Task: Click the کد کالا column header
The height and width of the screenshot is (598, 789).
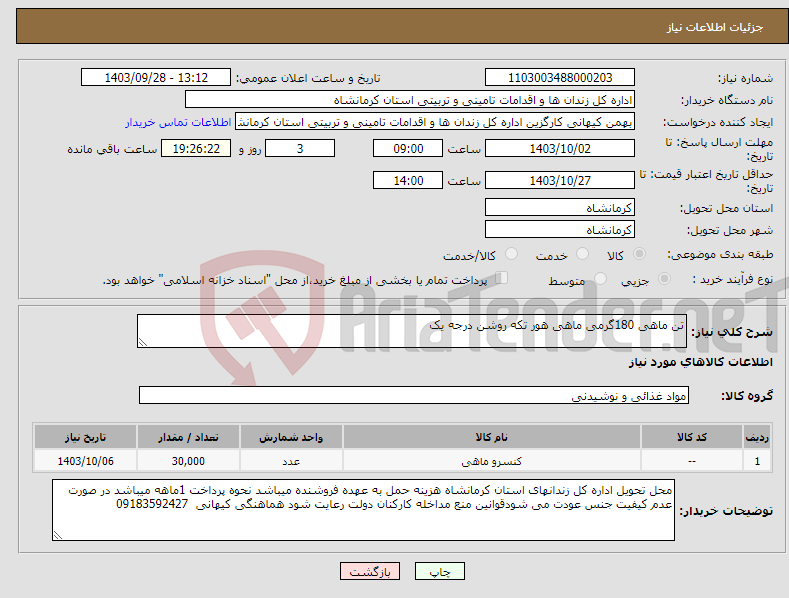Action: (x=692, y=437)
